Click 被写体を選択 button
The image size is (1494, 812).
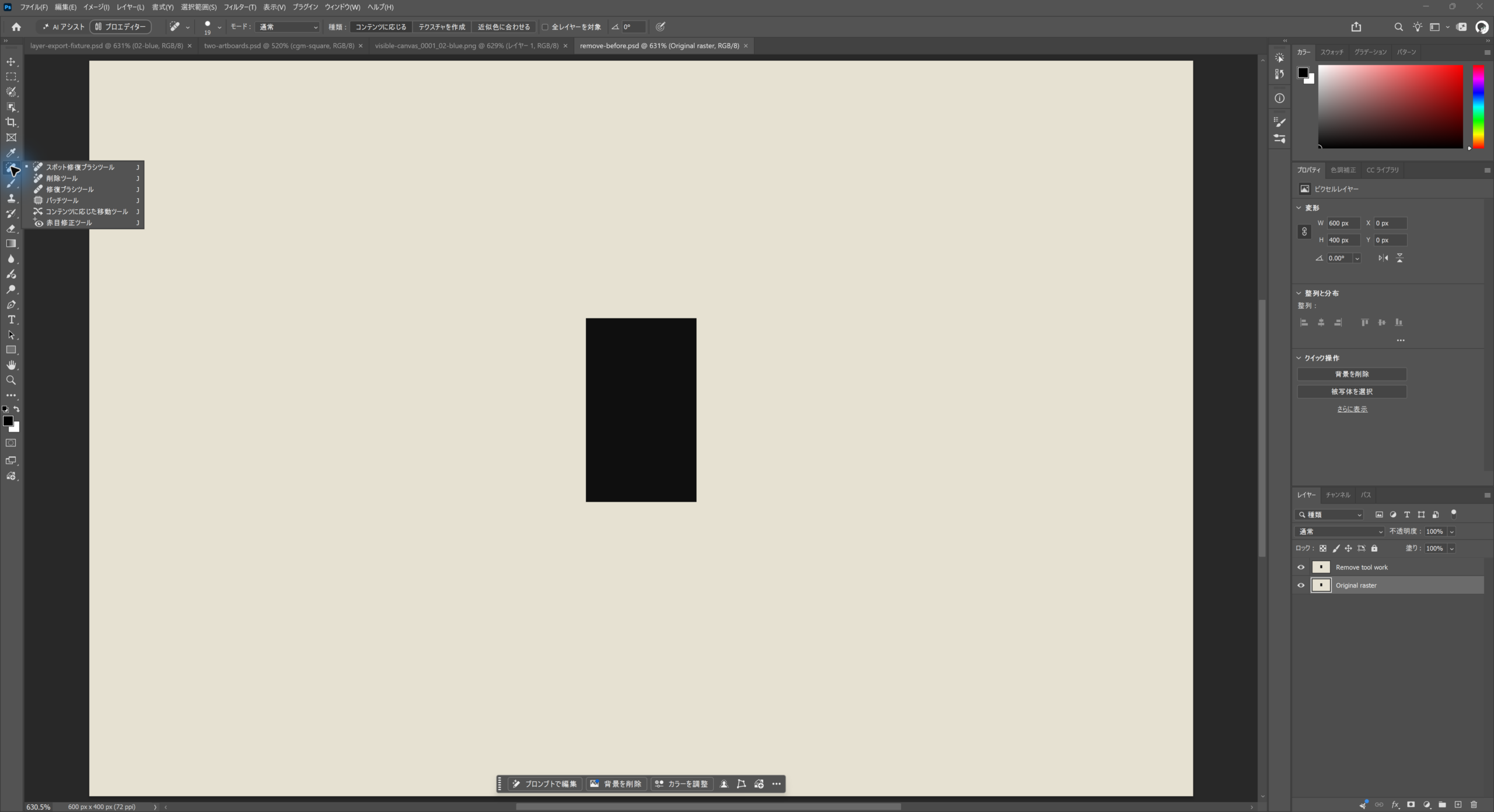coord(1352,391)
